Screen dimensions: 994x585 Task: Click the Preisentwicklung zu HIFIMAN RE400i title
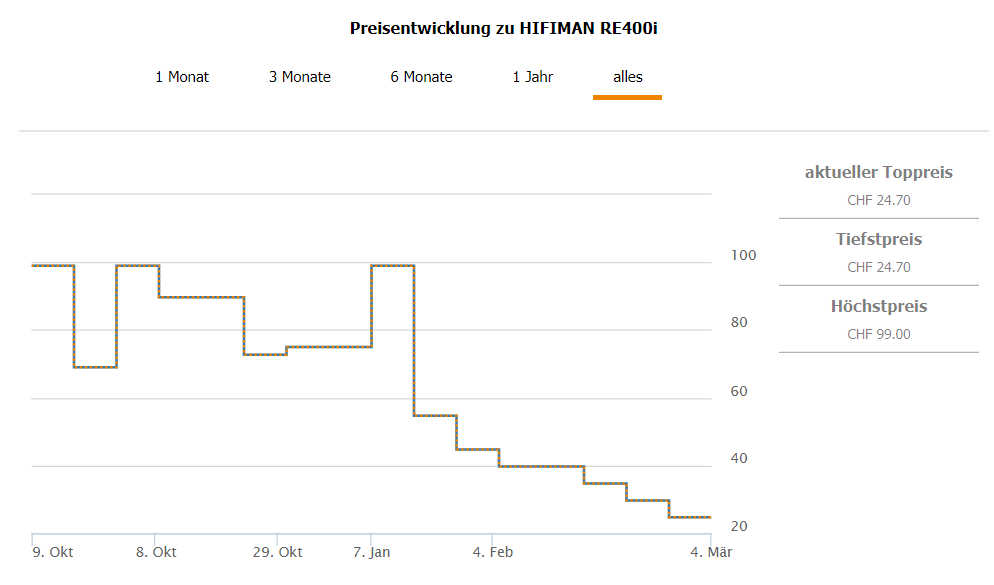(504, 28)
